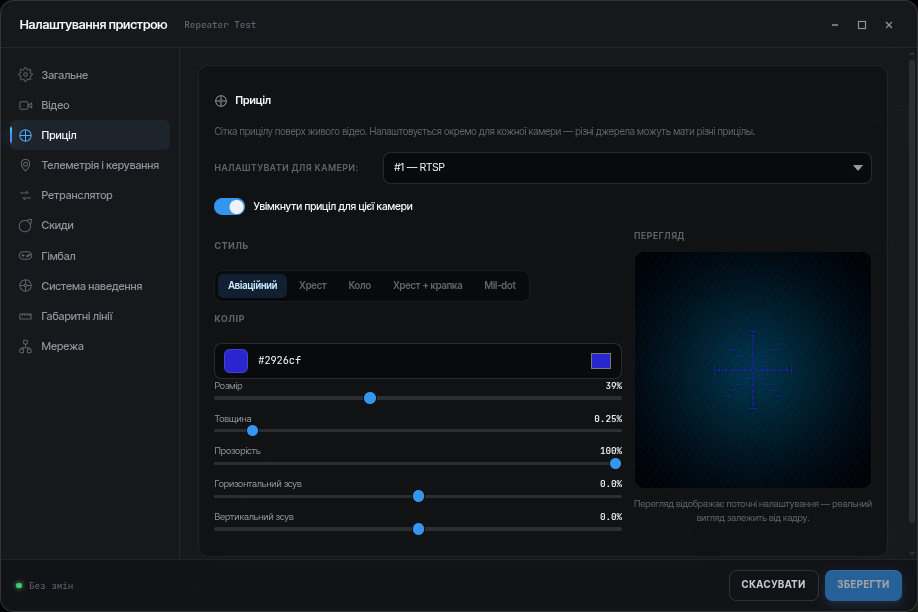The image size is (918, 612).
Task: Expand the dropdown arrow next to RTSP
Action: (x=858, y=168)
